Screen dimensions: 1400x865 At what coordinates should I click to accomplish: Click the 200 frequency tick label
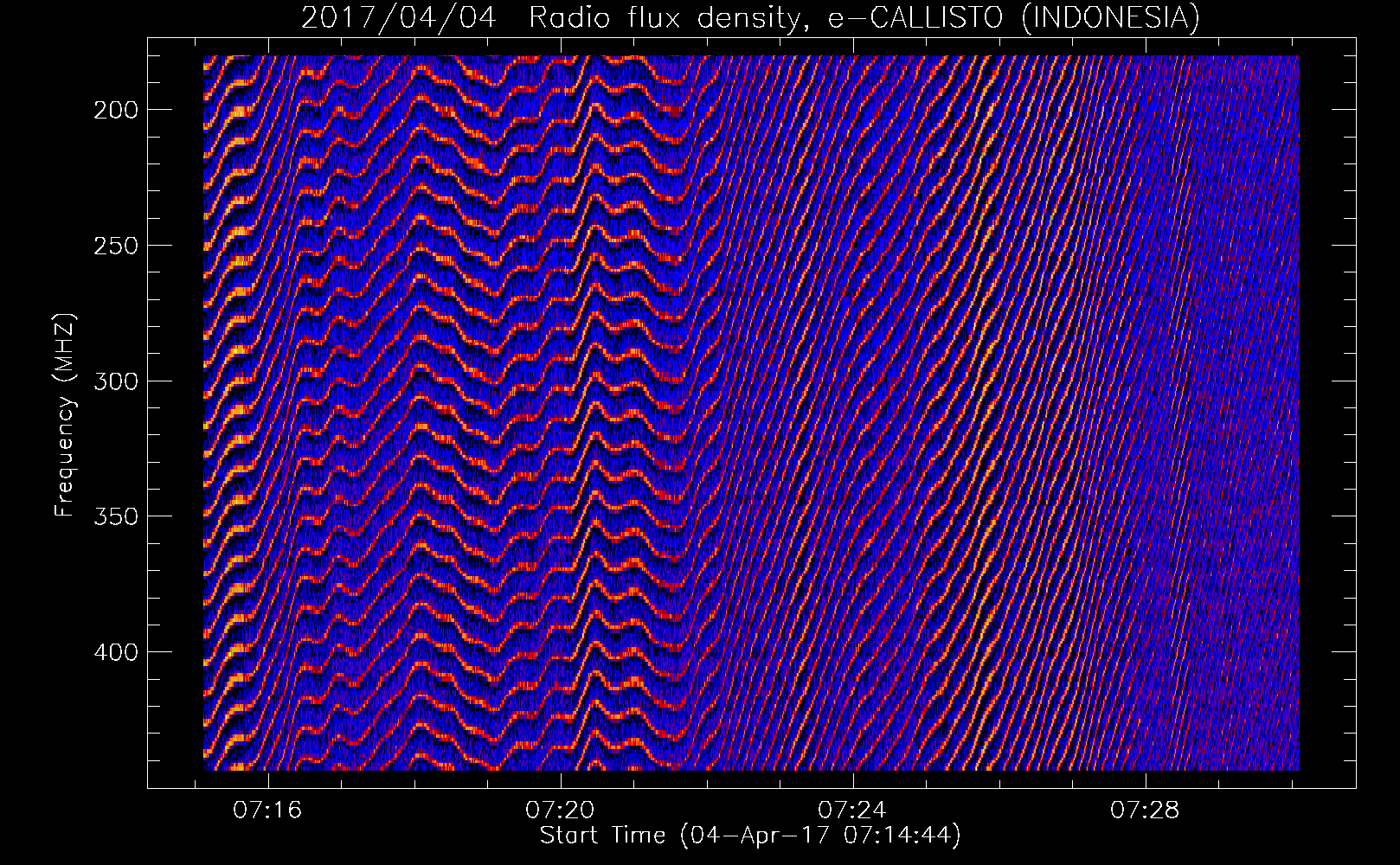click(115, 110)
